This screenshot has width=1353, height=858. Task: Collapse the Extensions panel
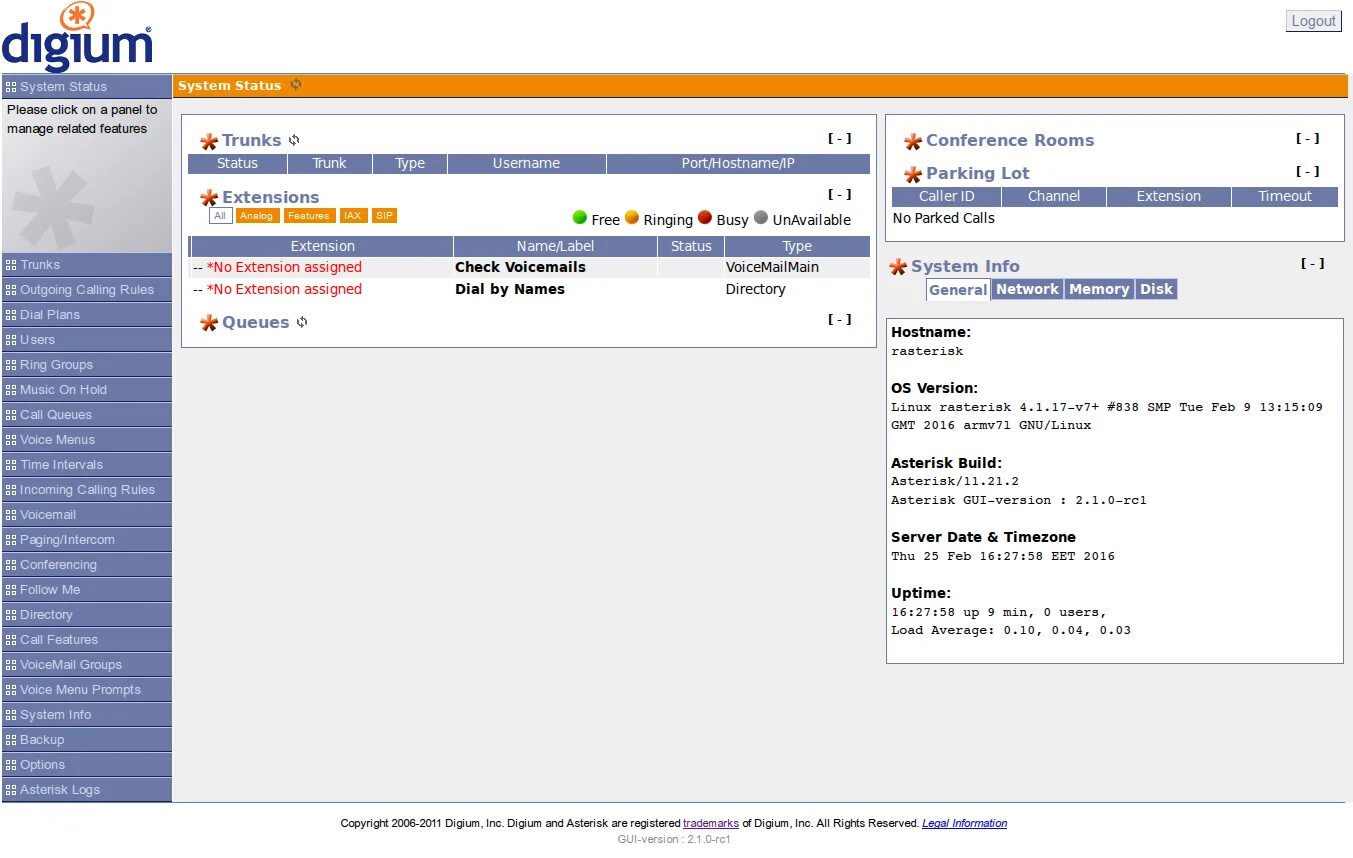click(840, 195)
